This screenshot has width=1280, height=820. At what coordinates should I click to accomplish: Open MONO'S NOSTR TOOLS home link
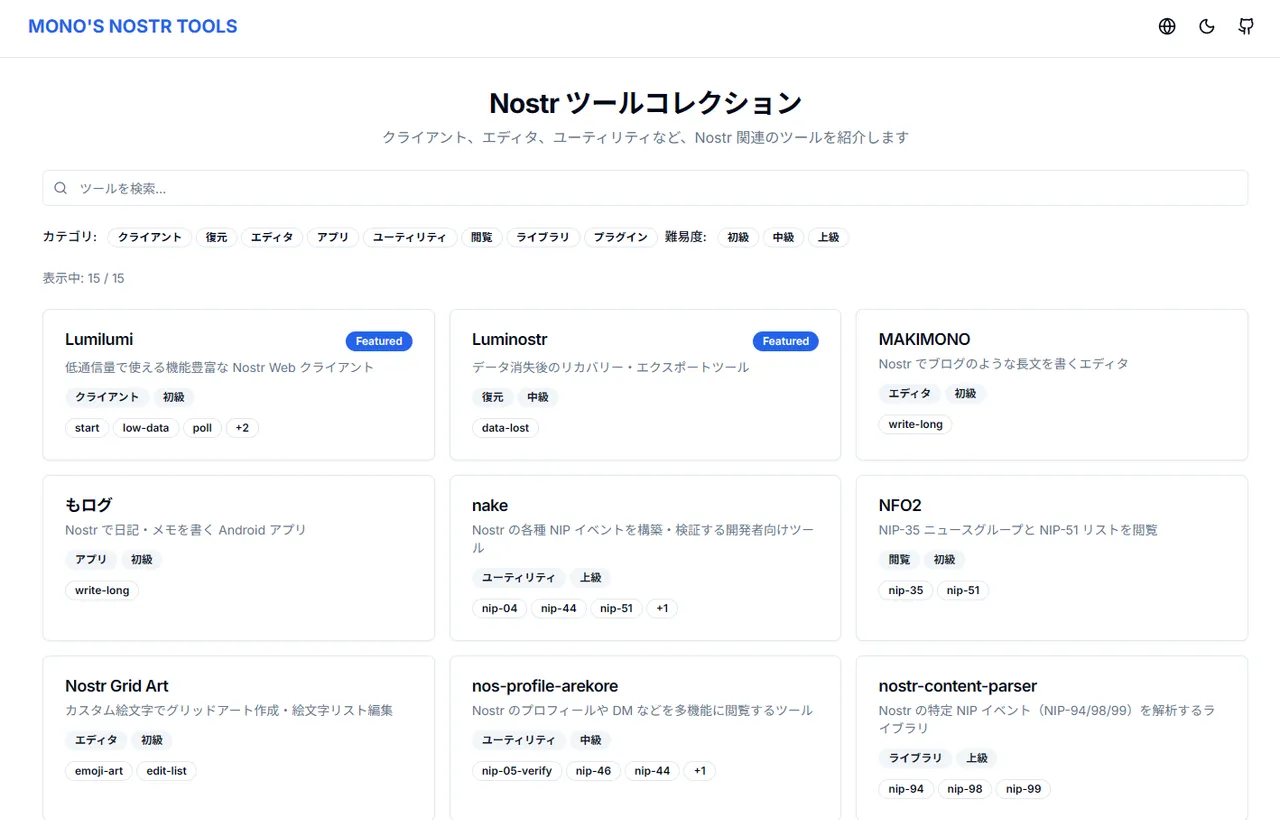133,27
